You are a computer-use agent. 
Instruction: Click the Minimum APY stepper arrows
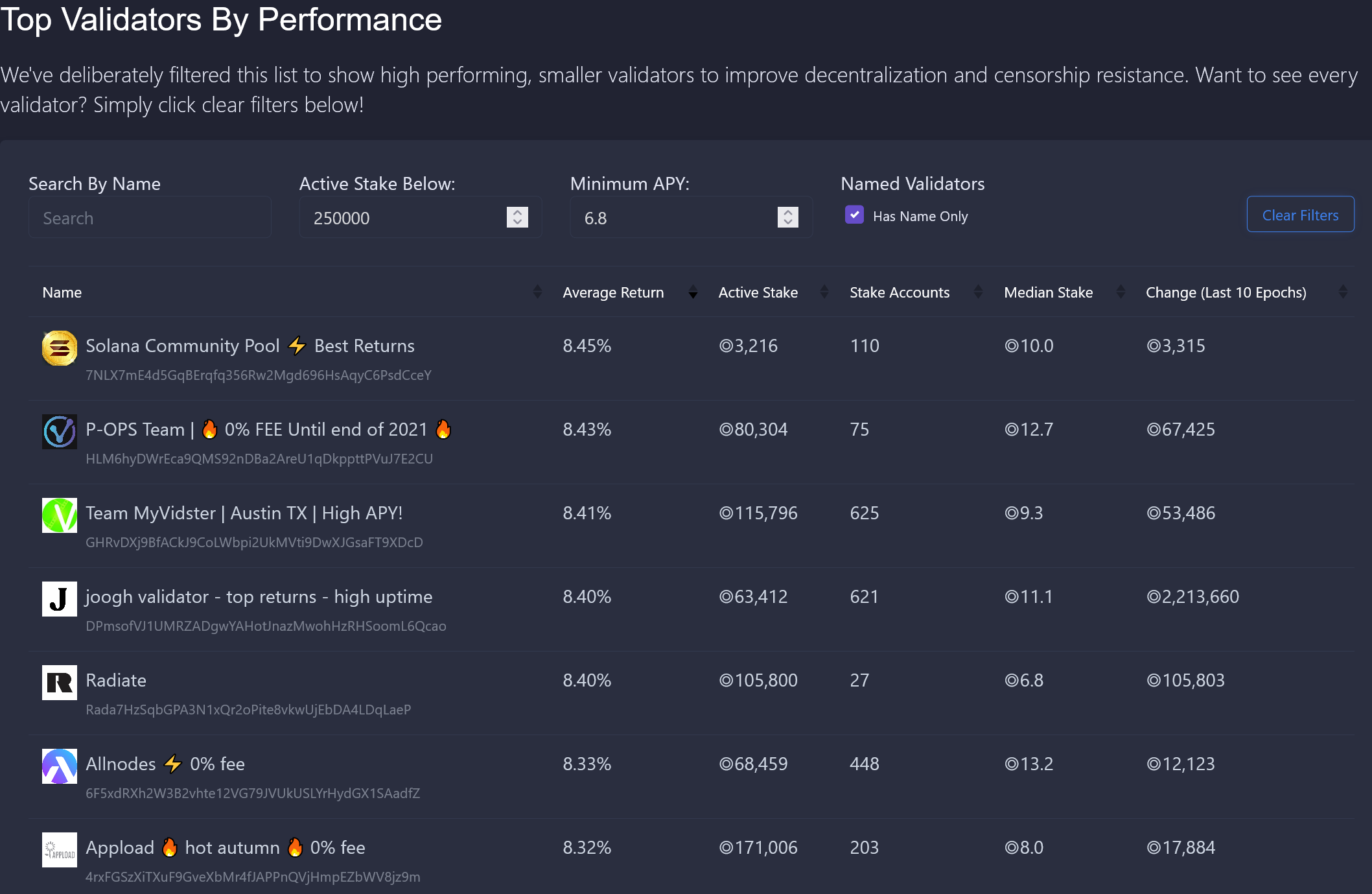coord(787,217)
